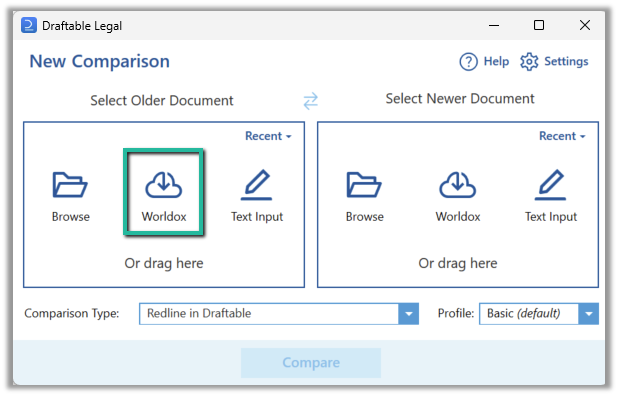
Task: Open Comparison Type dropdown arrow
Action: pos(409,314)
